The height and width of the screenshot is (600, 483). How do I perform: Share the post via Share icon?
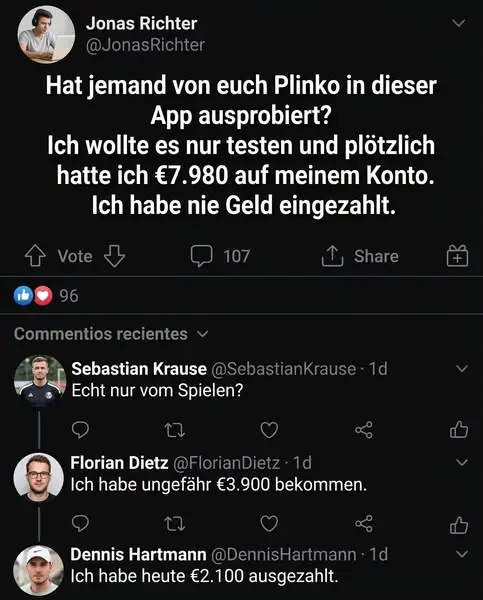click(360, 256)
